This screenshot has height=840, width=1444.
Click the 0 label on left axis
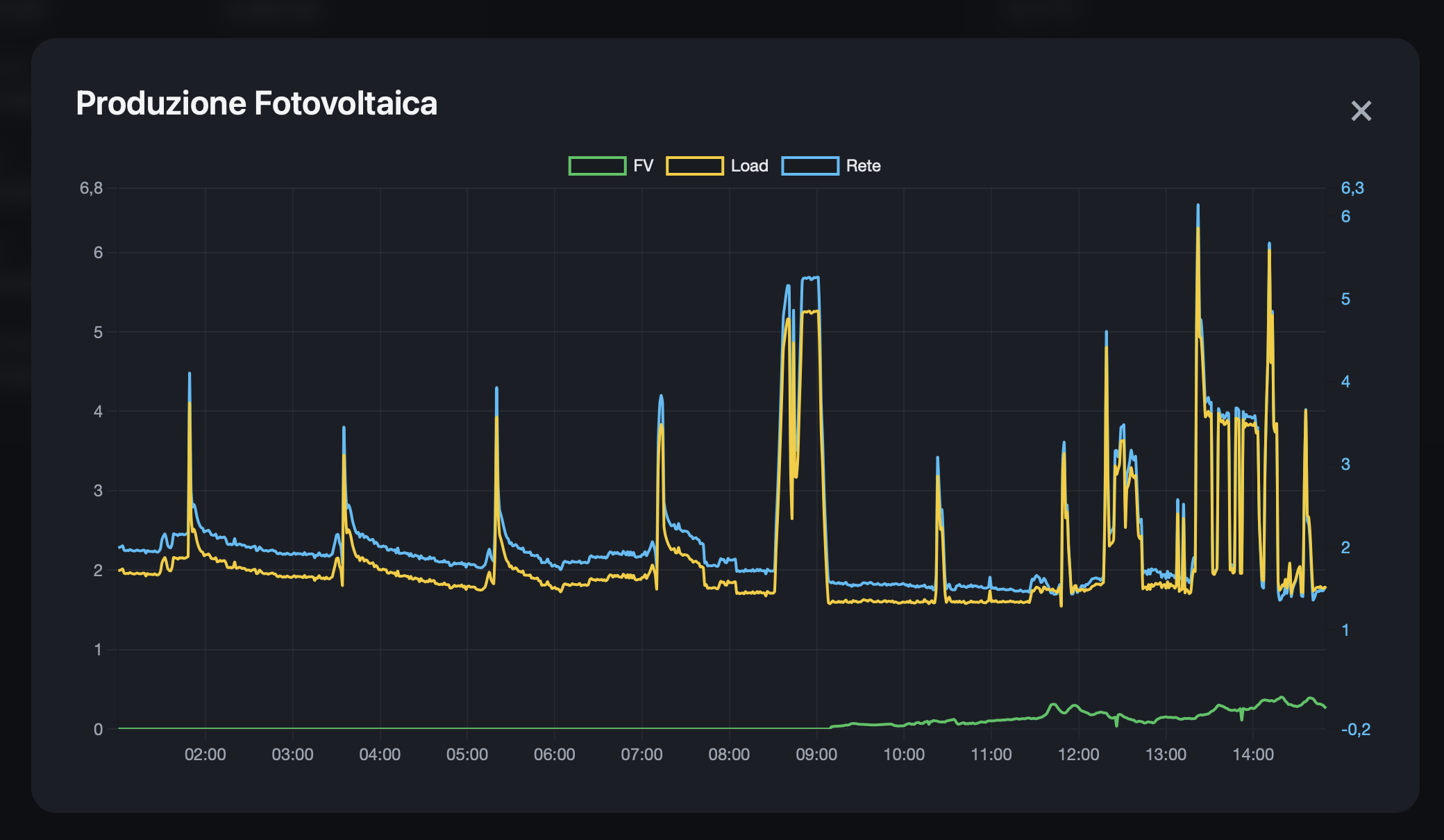[98, 730]
